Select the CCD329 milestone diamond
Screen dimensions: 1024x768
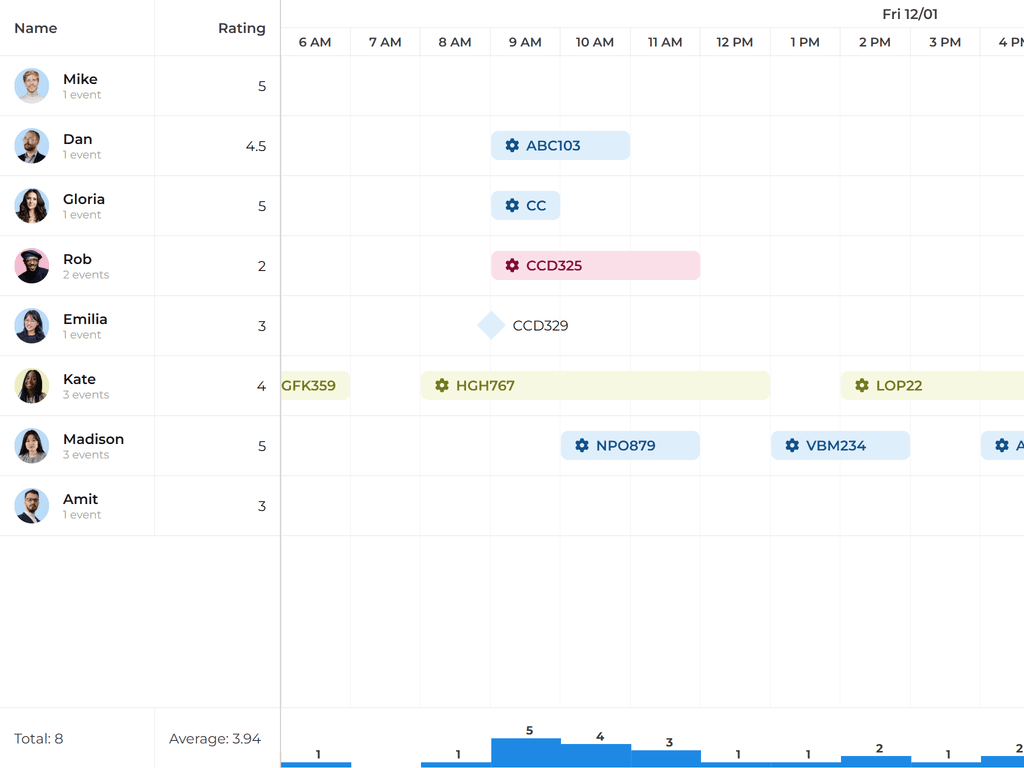pos(491,326)
